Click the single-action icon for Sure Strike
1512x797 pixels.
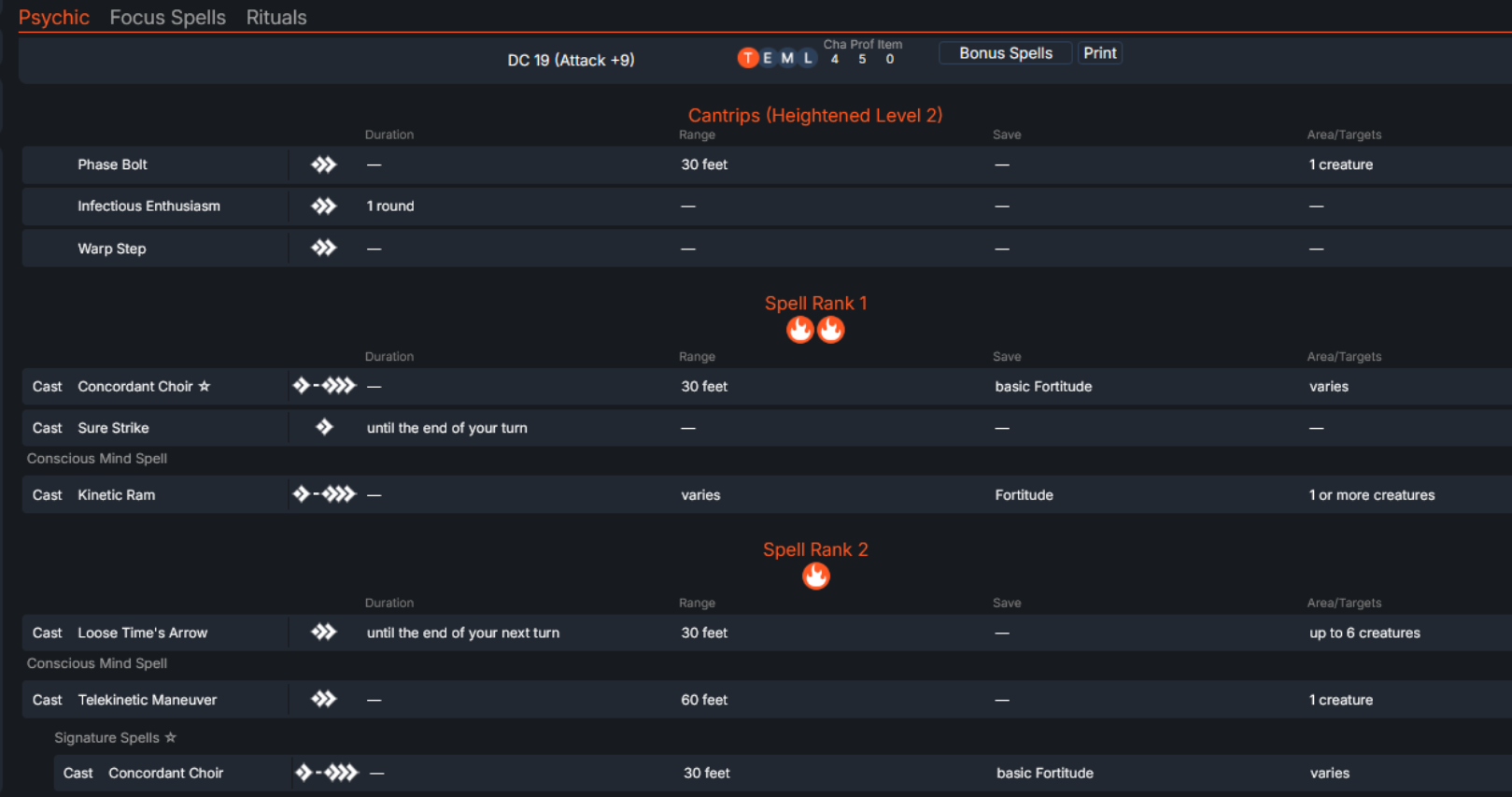click(x=324, y=427)
